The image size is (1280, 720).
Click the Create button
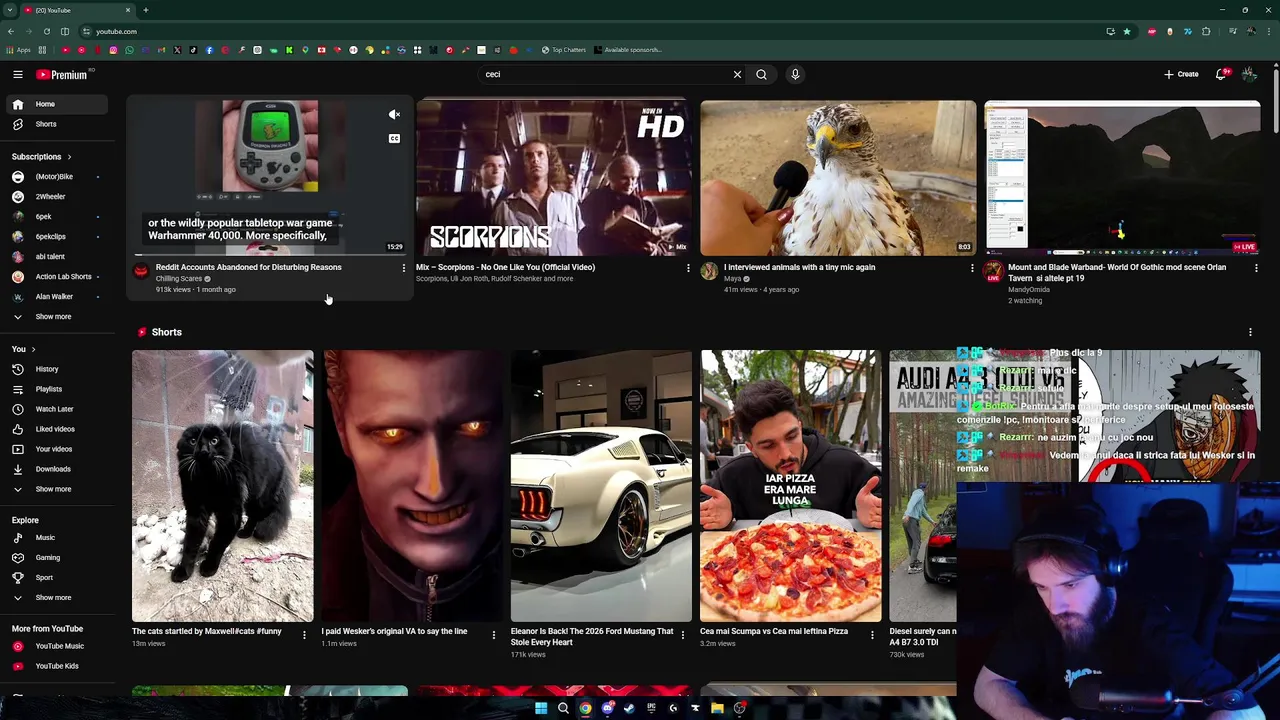(1181, 74)
